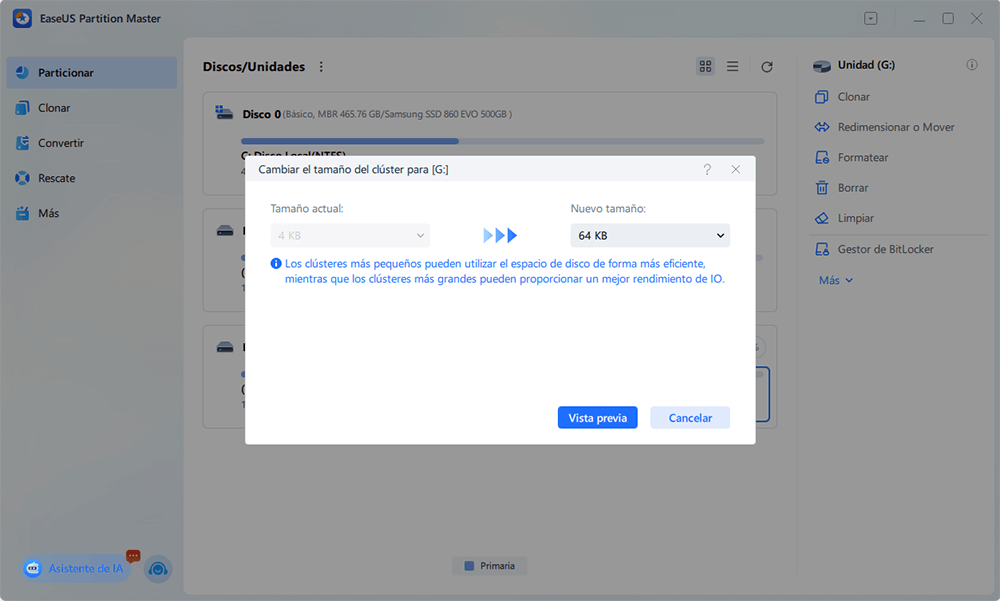1000x601 pixels.
Task: Click Cancelar in the cluster dialog
Action: tap(690, 418)
